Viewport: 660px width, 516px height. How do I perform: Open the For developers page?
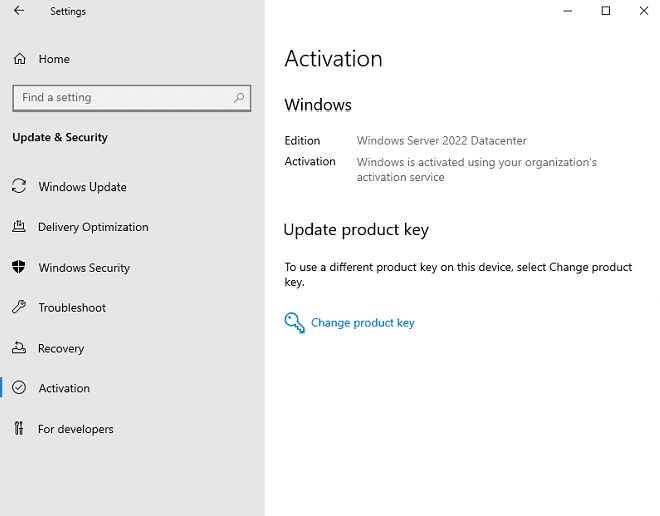pyautogui.click(x=76, y=429)
